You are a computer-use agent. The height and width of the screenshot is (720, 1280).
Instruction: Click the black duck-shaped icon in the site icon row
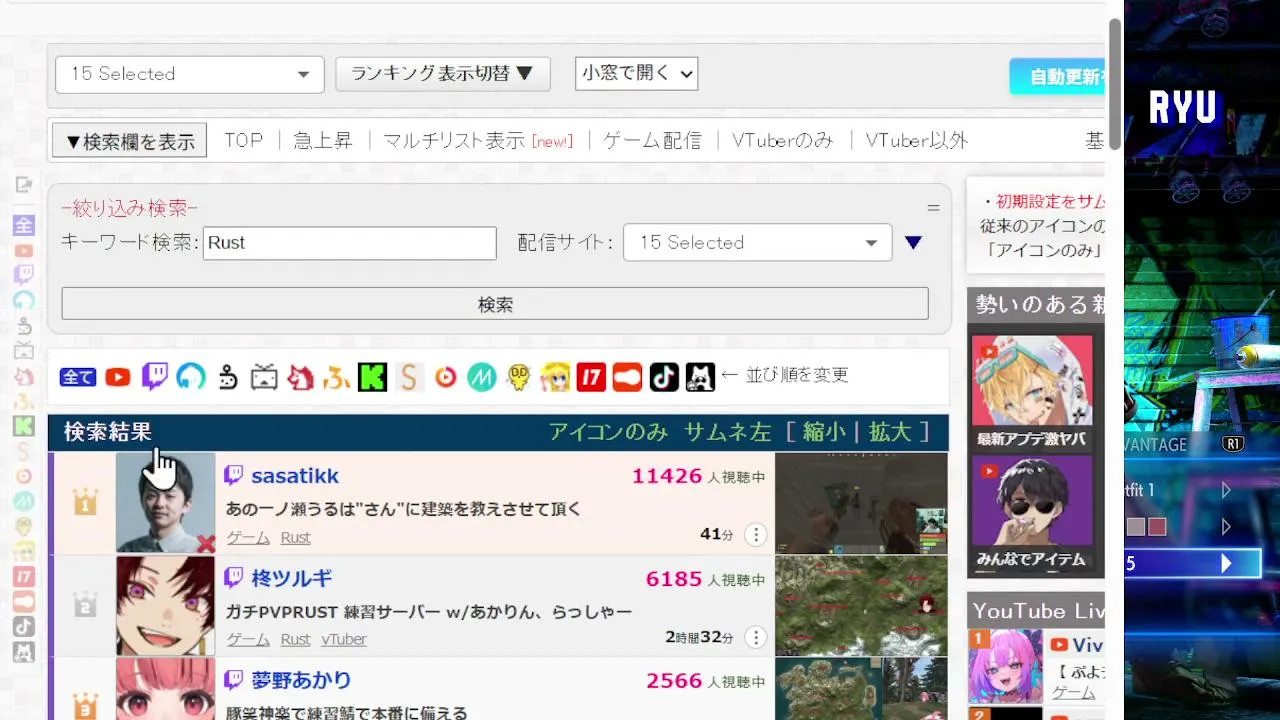pos(228,377)
